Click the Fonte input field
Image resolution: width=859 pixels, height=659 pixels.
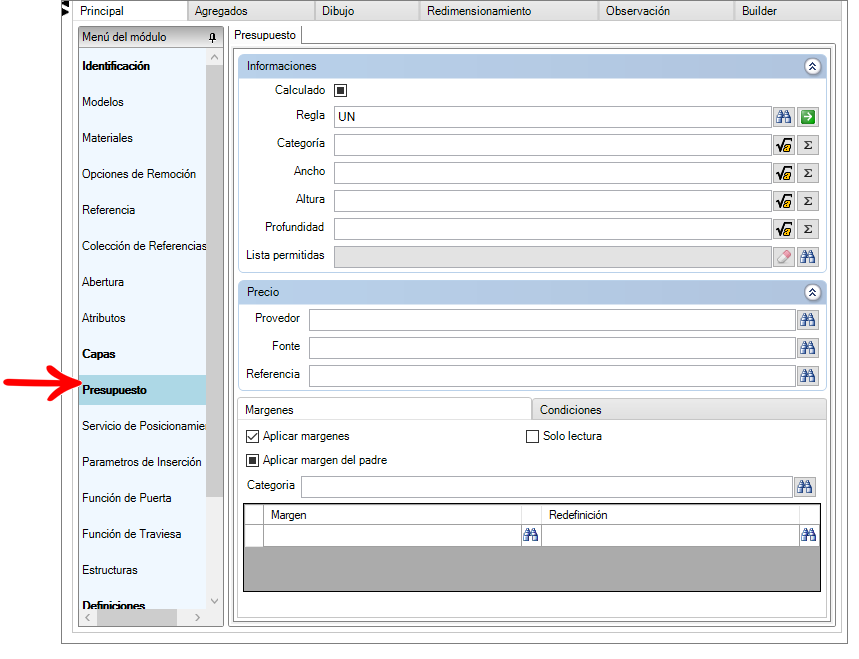coord(552,348)
